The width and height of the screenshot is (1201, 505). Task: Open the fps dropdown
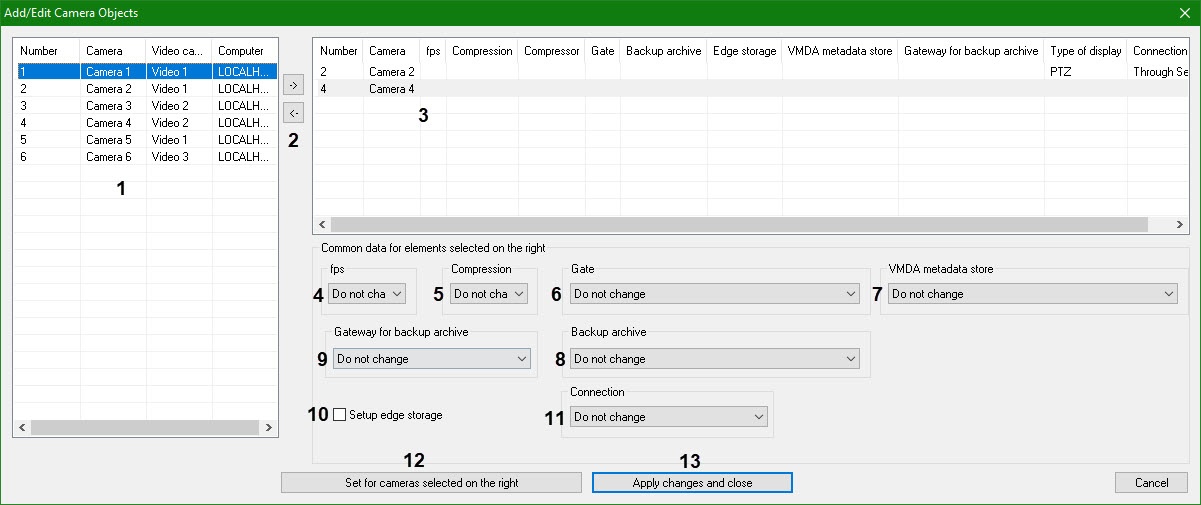(366, 294)
